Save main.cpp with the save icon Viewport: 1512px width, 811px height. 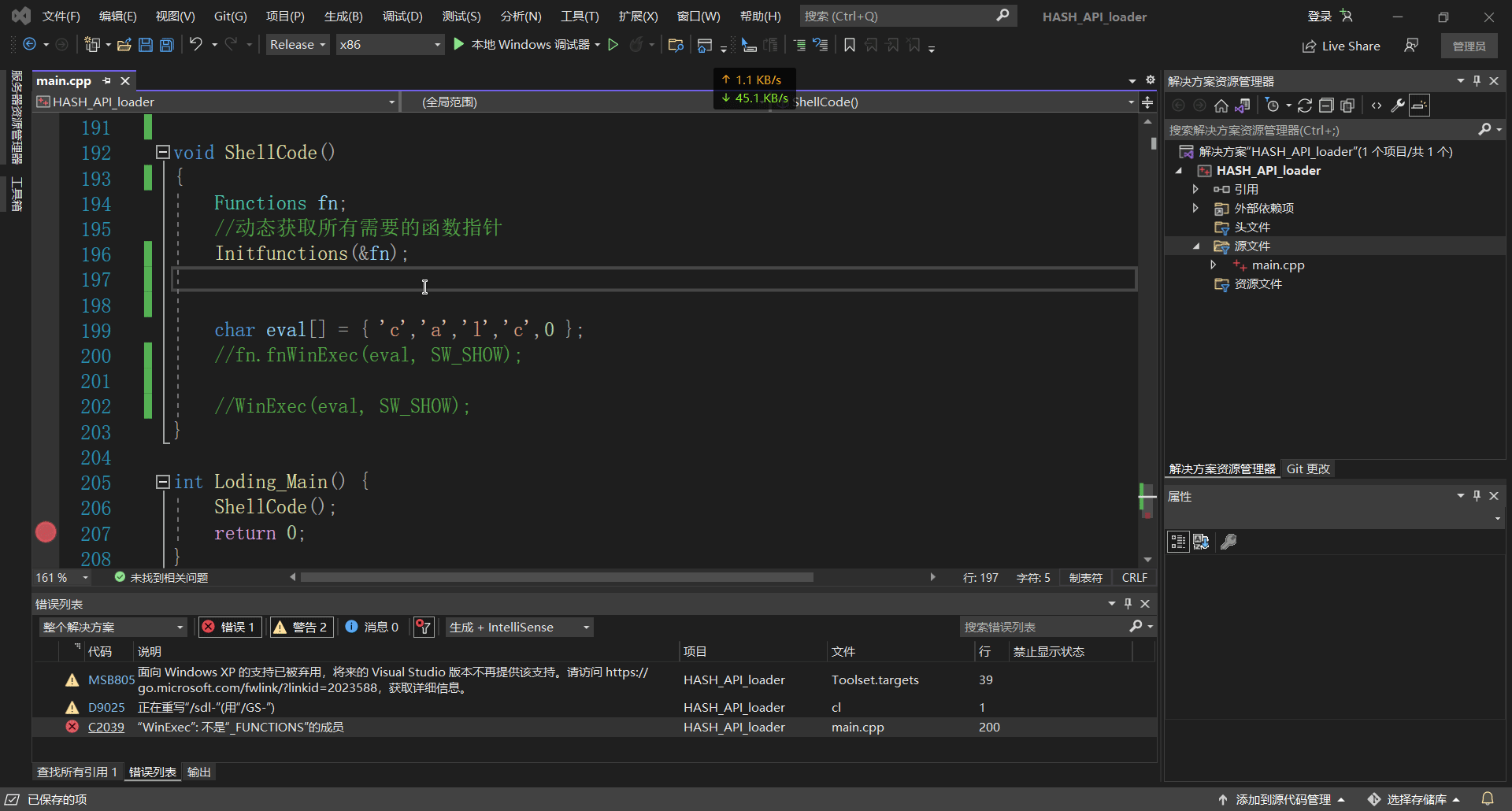146,45
